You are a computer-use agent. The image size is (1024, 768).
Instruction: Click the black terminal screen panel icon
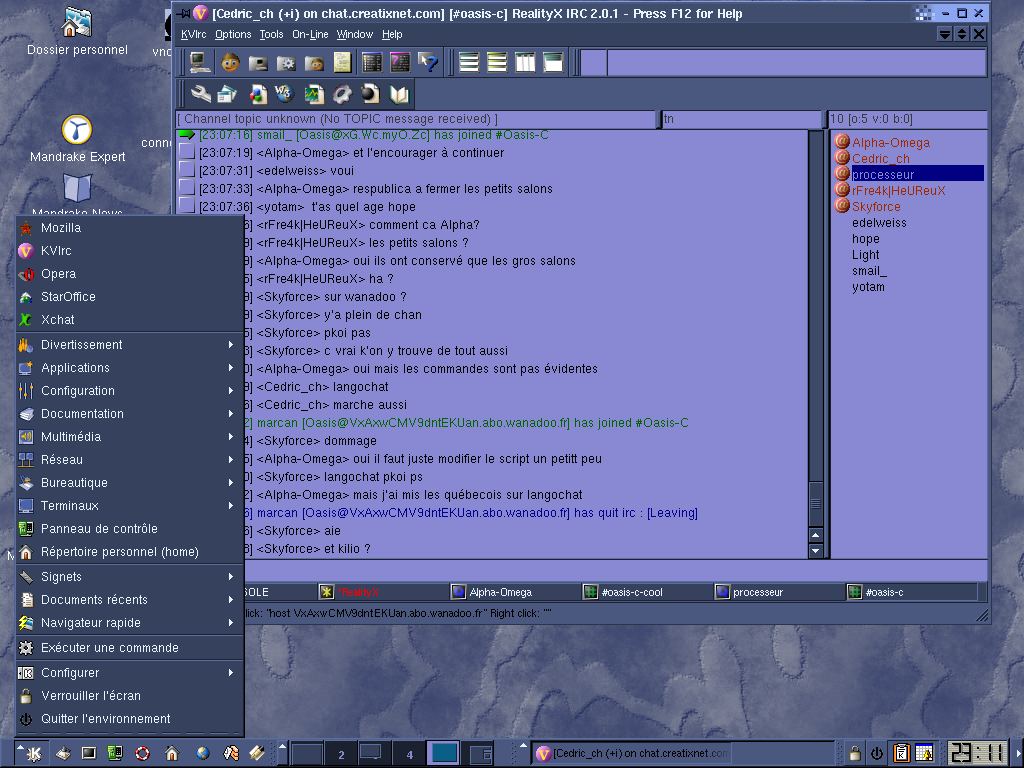coord(88,754)
